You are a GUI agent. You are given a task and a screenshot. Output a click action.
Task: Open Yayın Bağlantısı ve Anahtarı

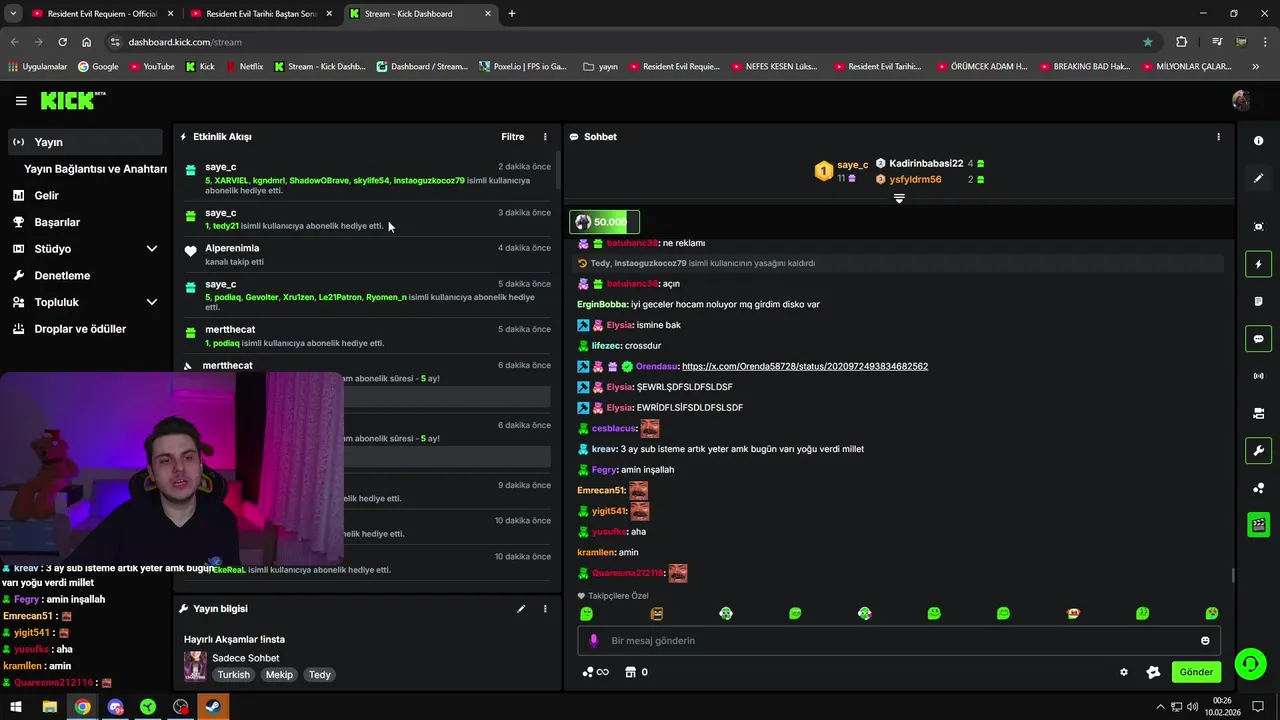tap(95, 169)
